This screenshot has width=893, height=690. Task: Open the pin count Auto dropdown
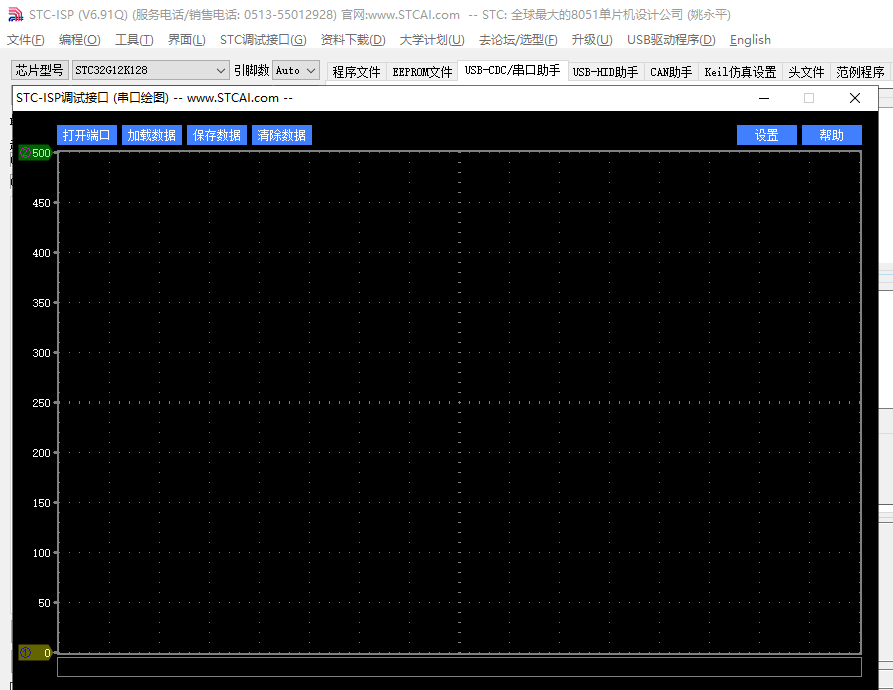296,70
